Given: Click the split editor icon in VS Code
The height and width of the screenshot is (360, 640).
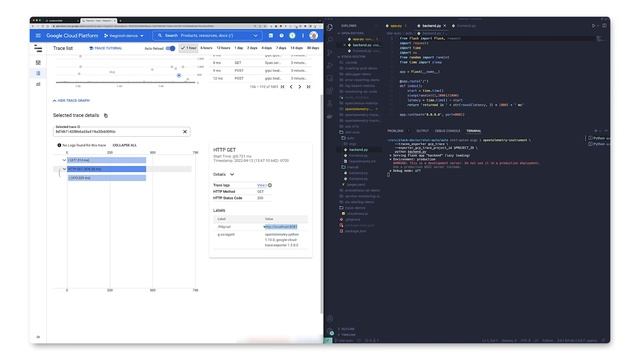Looking at the screenshot, I should tap(604, 26).
